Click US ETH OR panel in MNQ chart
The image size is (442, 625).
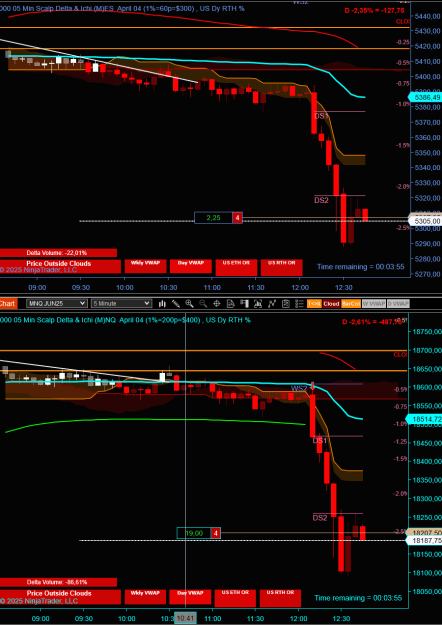pos(235,597)
